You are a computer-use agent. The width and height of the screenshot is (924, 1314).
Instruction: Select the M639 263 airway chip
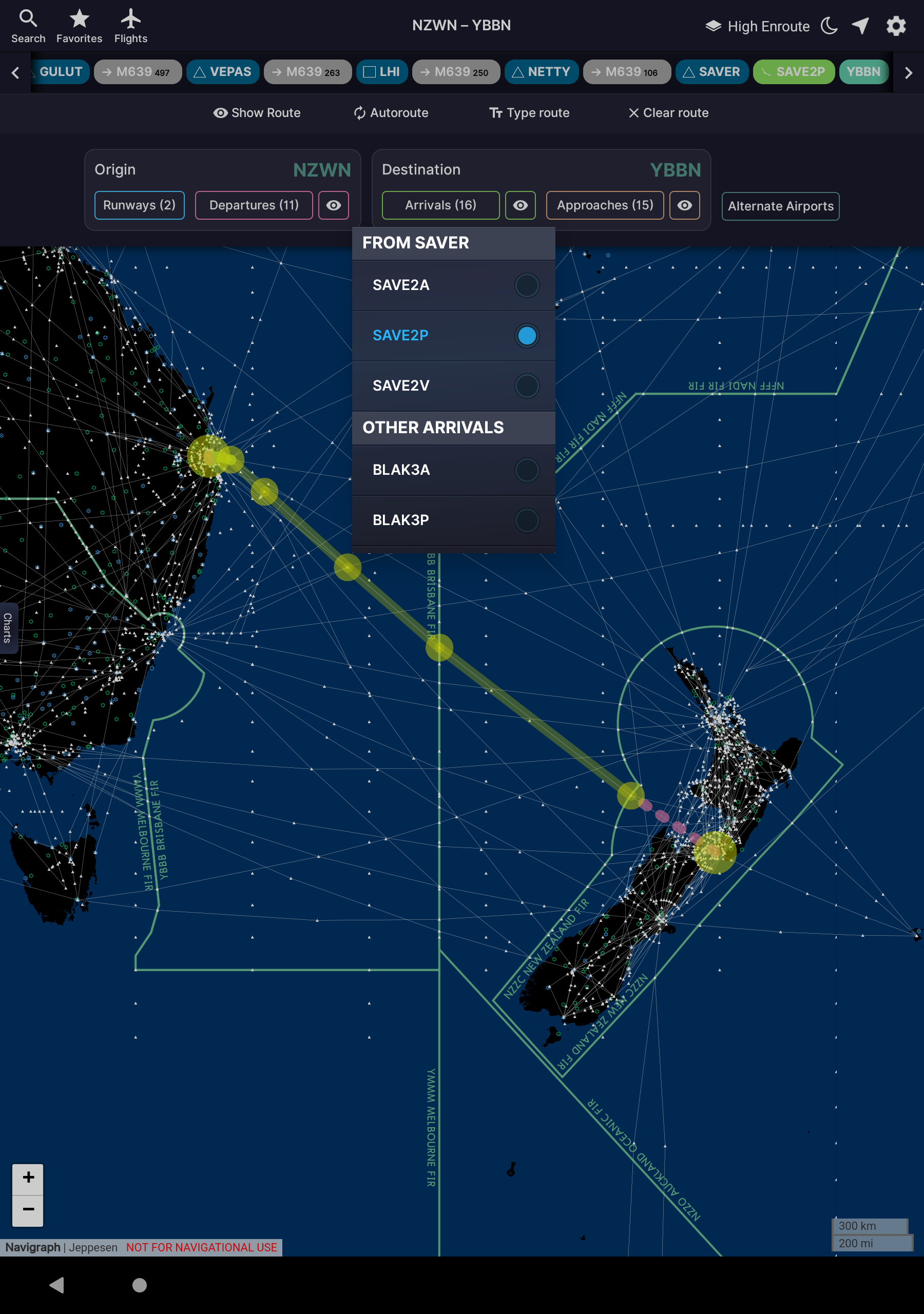coord(307,72)
